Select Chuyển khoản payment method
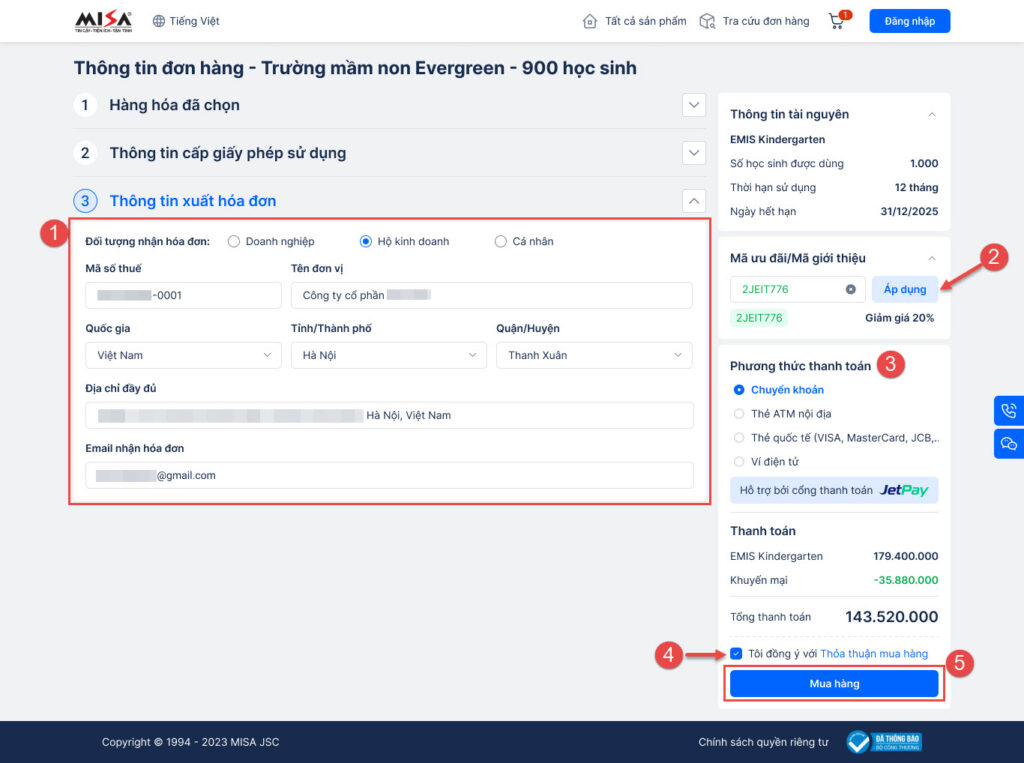This screenshot has height=763, width=1024. 739,390
